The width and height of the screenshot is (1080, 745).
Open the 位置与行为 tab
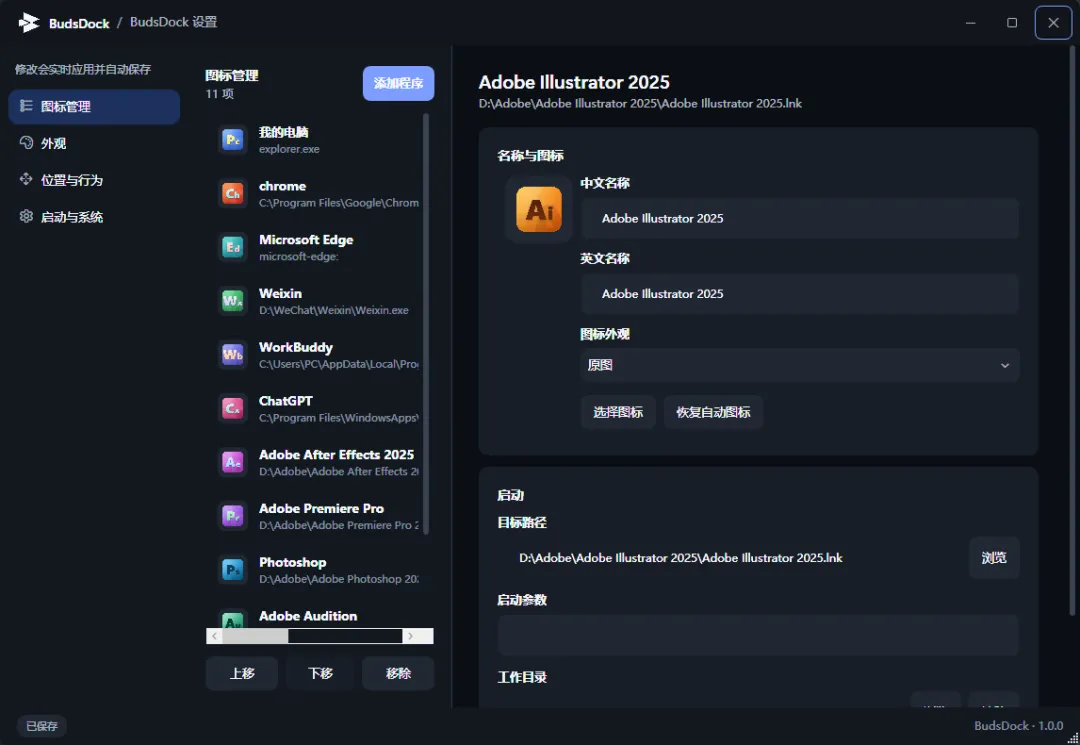pos(94,180)
